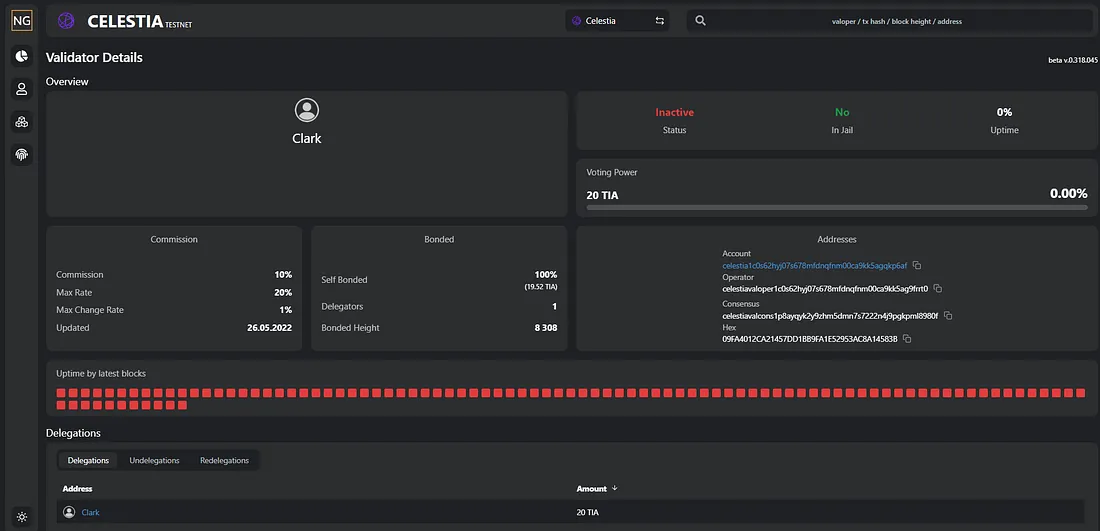Click the Commission 10% value

283,275
